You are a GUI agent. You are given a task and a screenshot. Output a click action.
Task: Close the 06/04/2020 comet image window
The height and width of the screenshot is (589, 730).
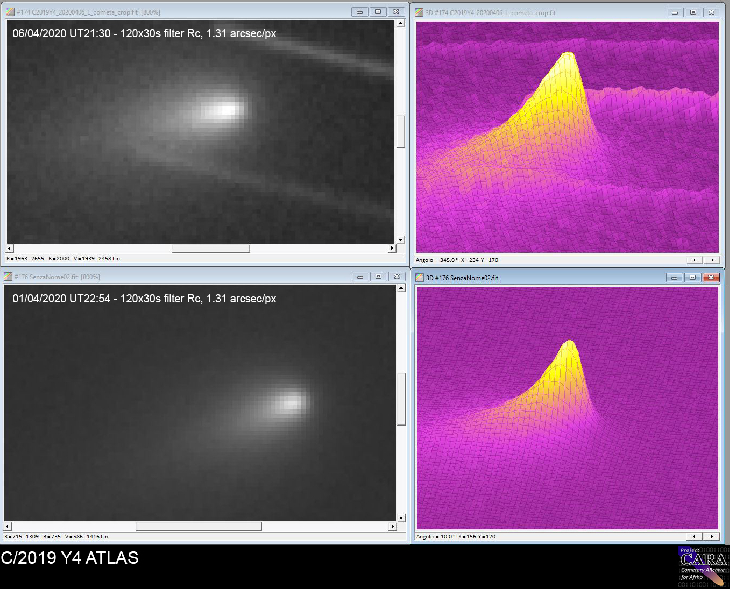pyautogui.click(x=397, y=12)
